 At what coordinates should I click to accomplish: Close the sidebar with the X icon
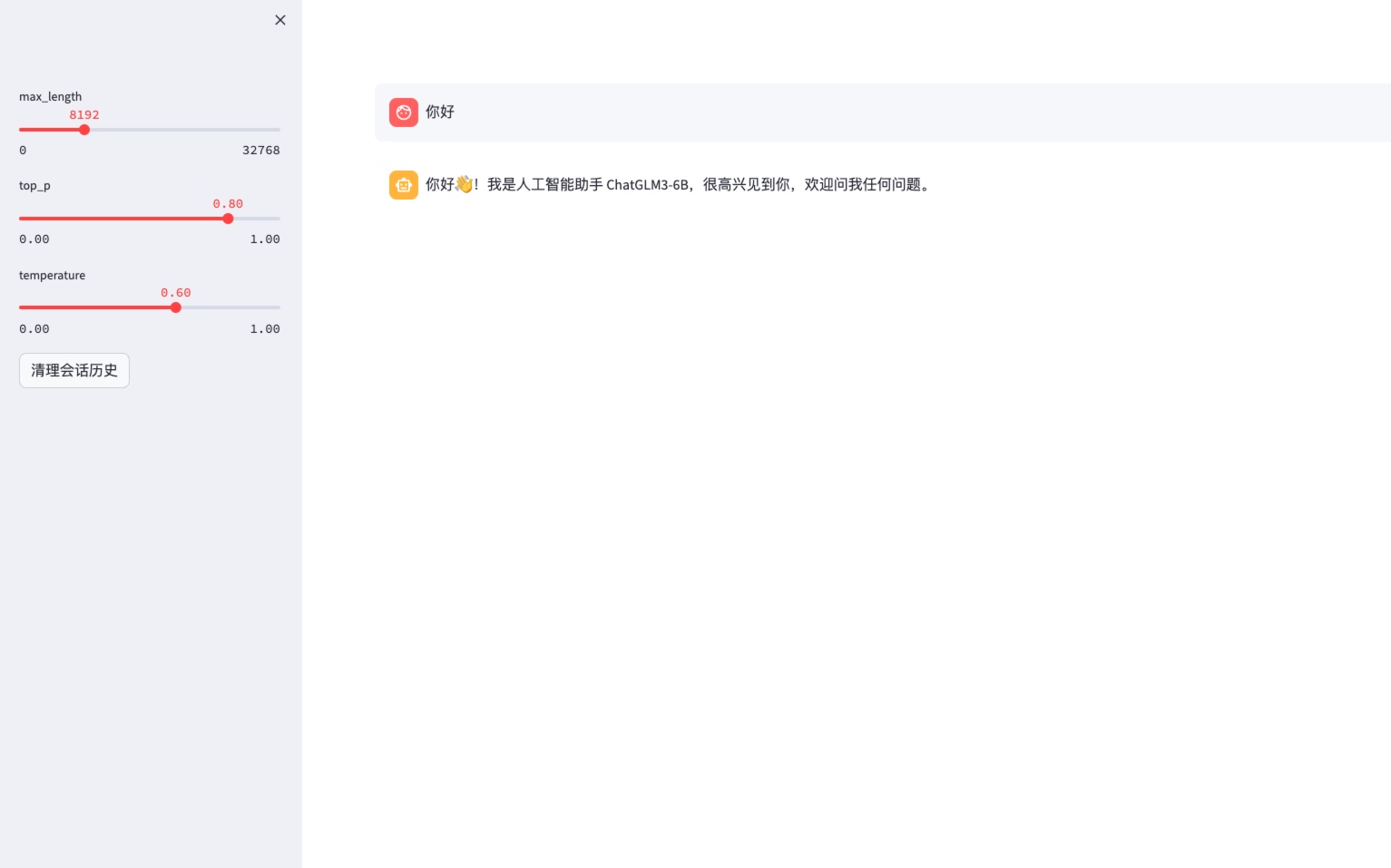tap(280, 20)
